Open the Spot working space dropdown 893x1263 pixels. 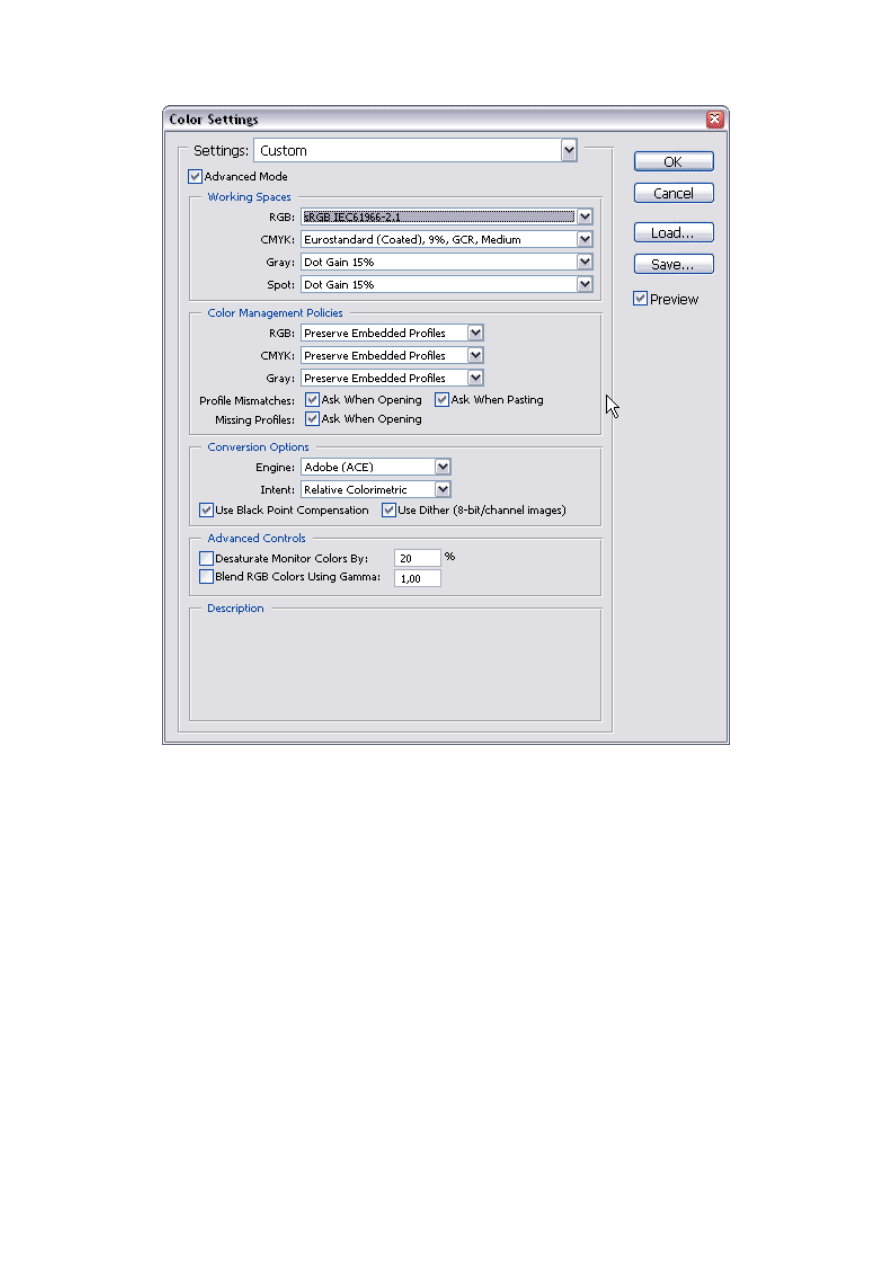(585, 285)
